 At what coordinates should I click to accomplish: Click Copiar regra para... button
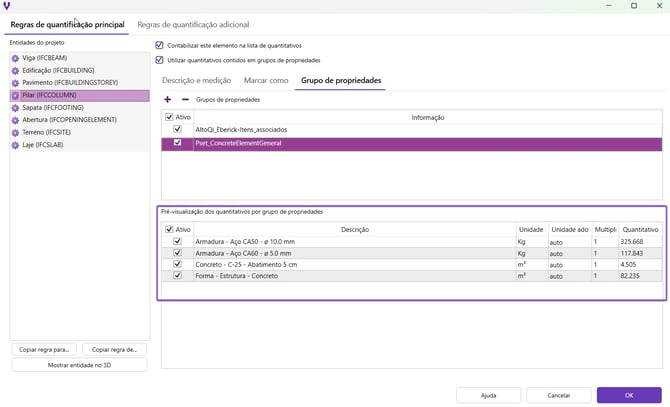[44, 349]
